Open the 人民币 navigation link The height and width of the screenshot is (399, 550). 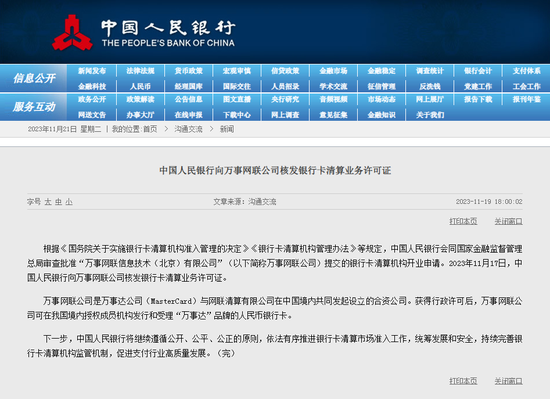click(140, 86)
